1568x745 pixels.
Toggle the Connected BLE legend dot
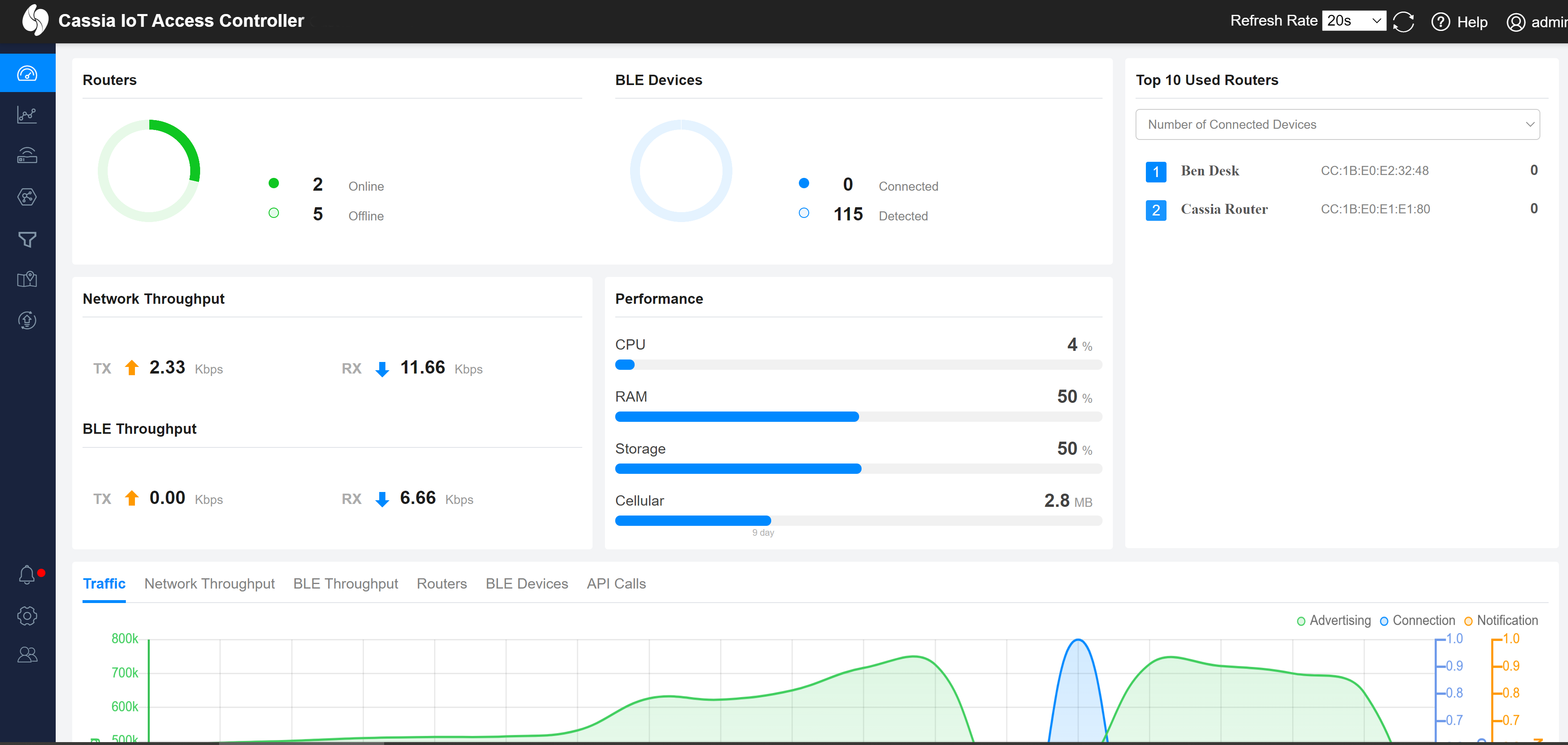[804, 183]
